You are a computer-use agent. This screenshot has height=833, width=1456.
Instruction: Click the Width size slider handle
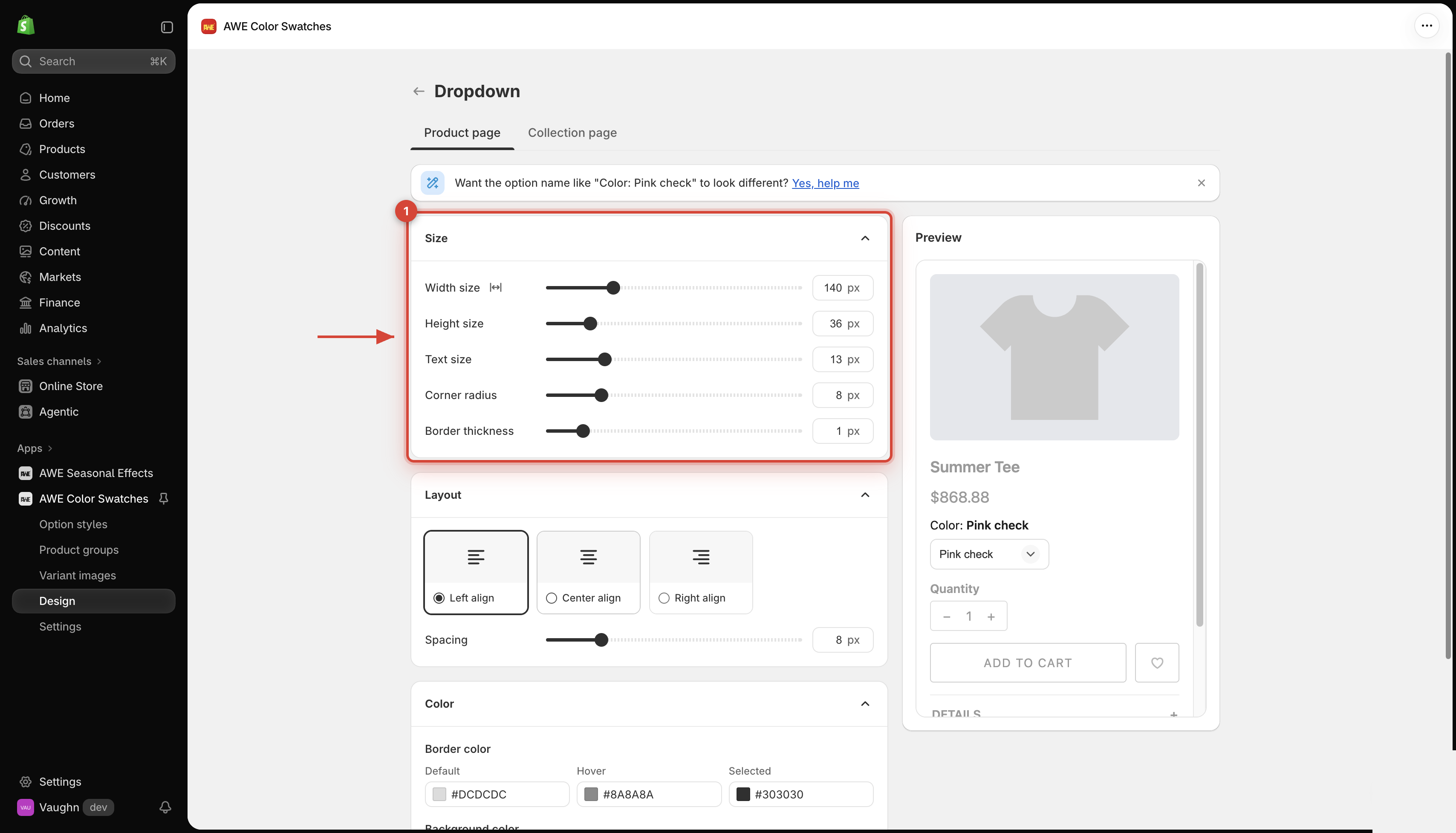tap(613, 288)
